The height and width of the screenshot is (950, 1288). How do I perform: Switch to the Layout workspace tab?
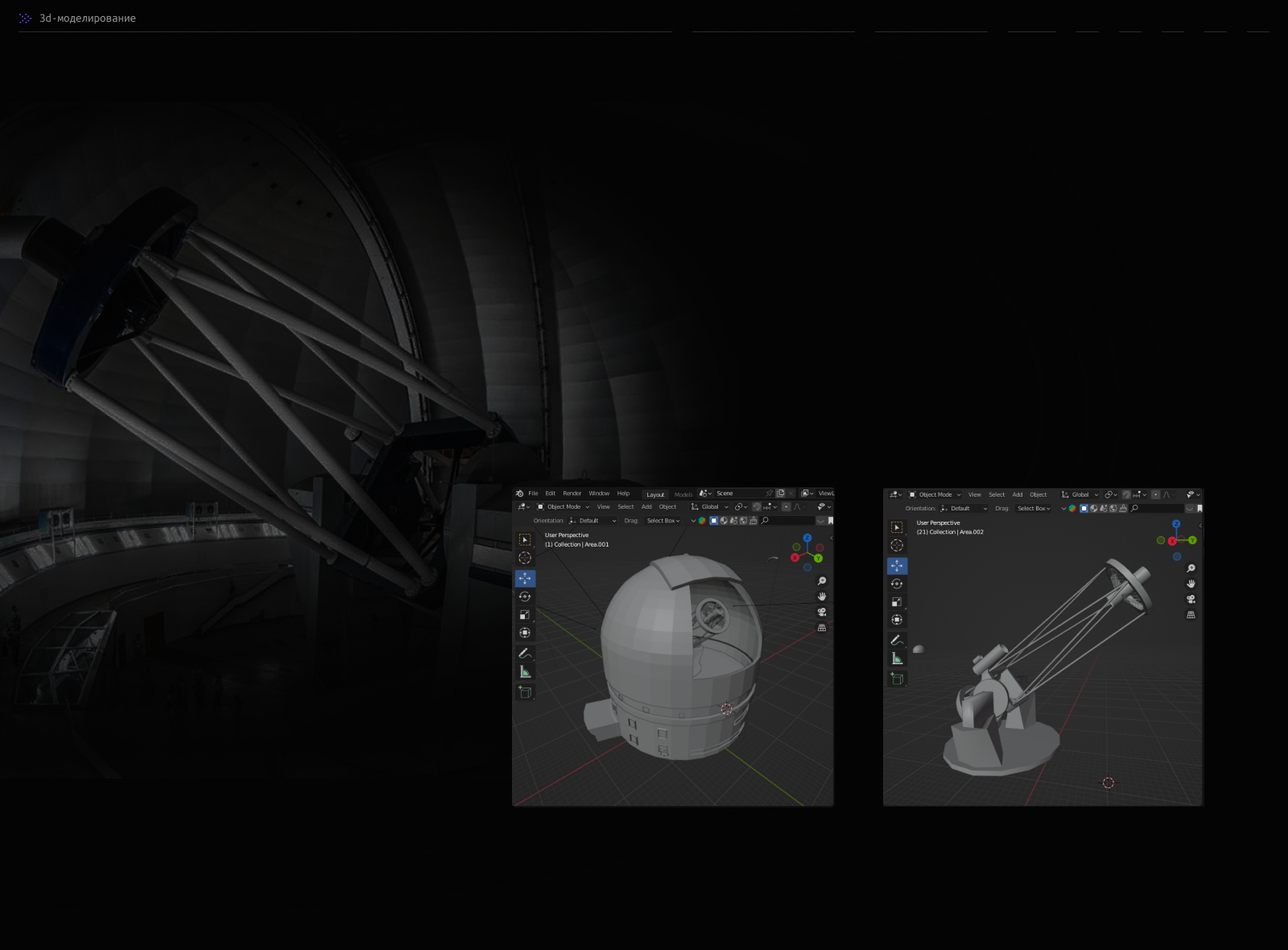[x=655, y=494]
